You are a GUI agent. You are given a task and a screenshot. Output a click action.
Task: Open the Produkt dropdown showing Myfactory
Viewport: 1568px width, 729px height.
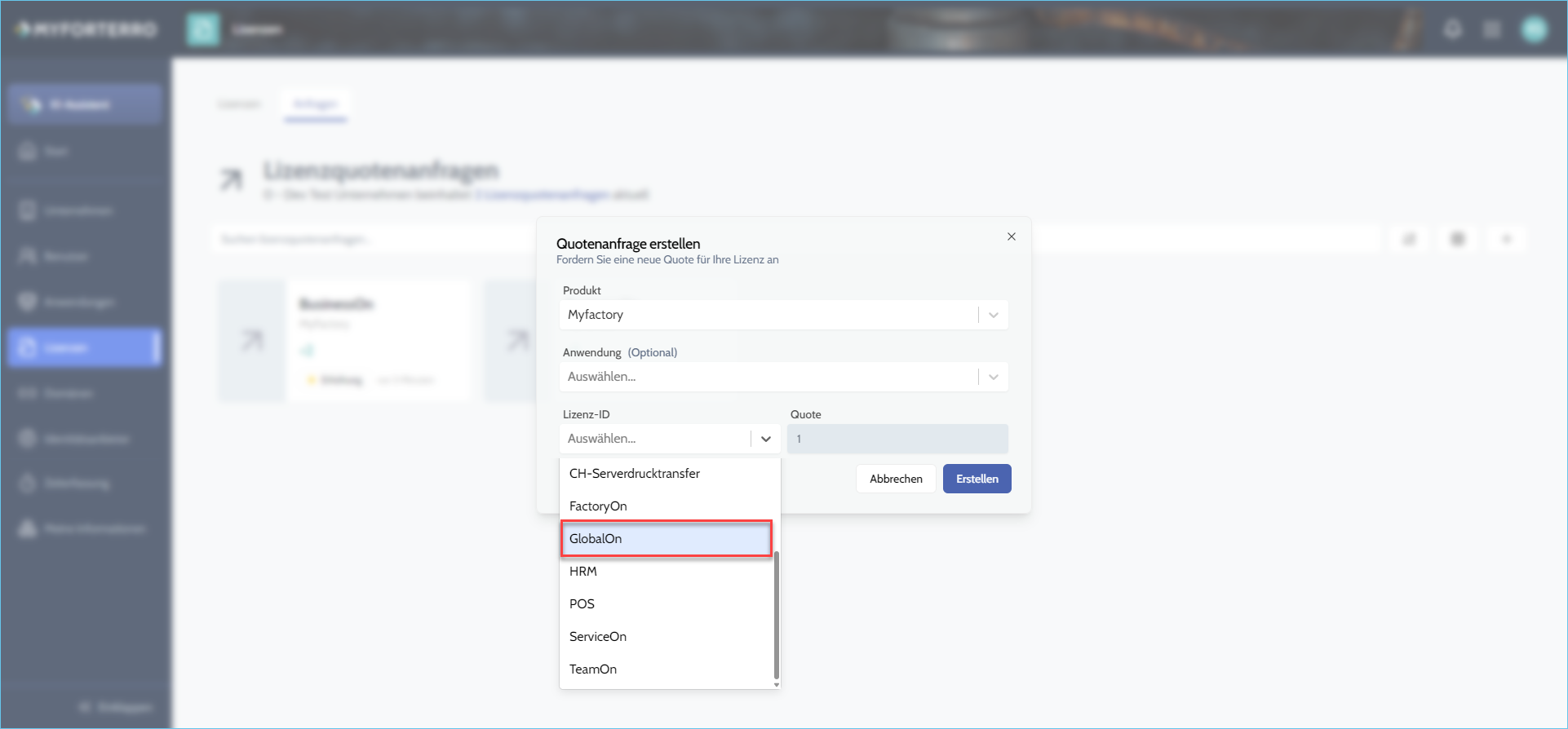point(784,315)
